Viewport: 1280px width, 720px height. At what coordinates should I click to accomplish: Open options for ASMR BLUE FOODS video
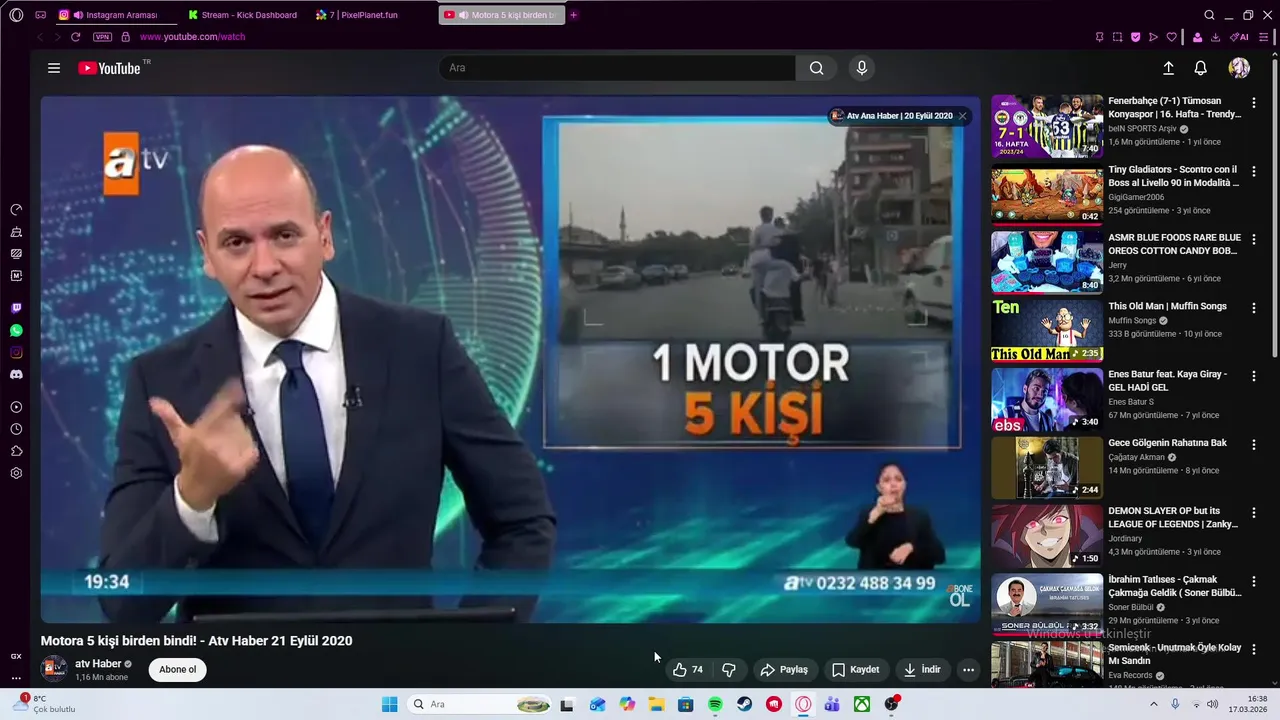point(1254,240)
